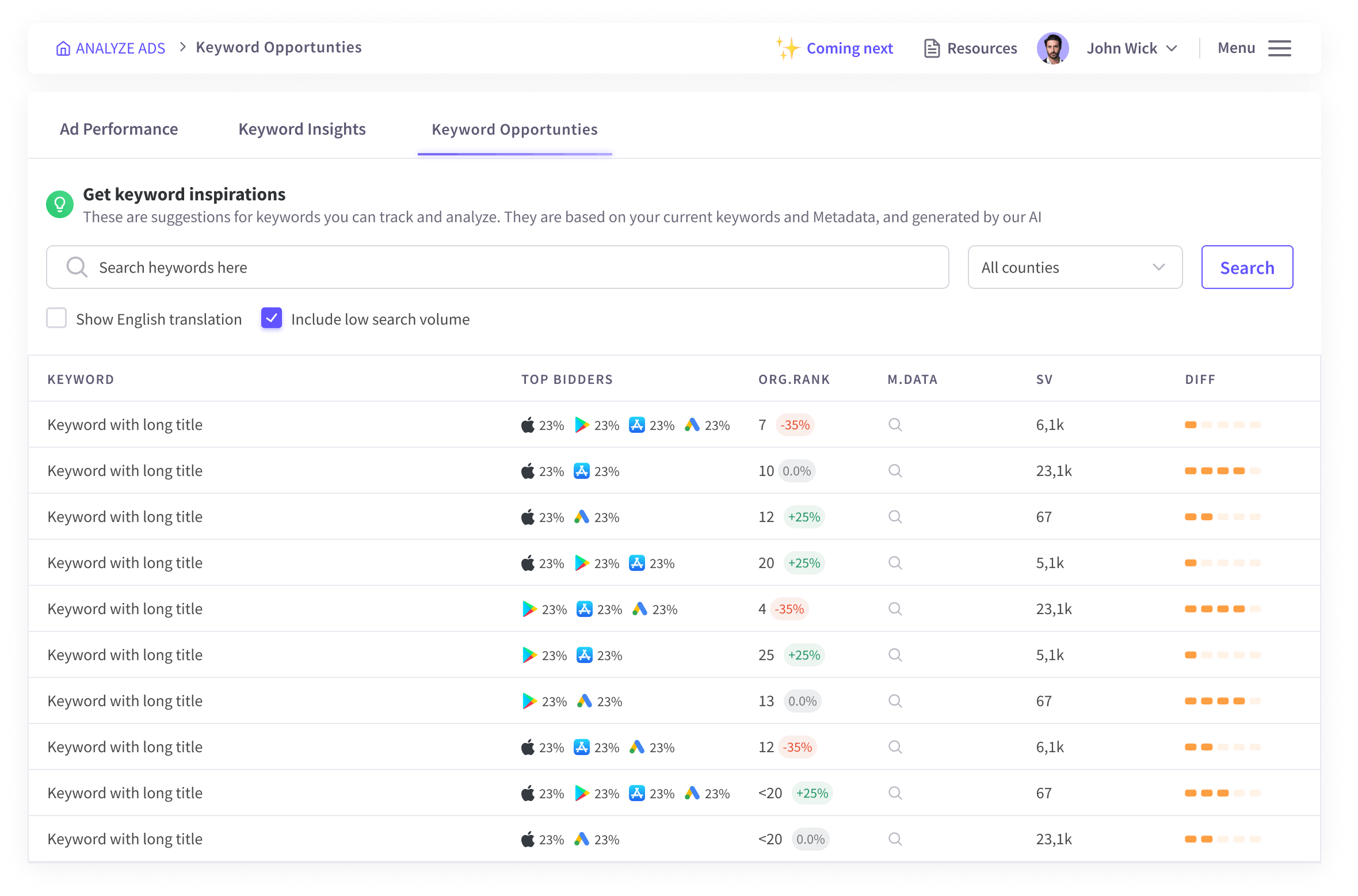The image size is (1358, 896).
Task: Switch to the Ad Performance tab
Action: [x=119, y=129]
